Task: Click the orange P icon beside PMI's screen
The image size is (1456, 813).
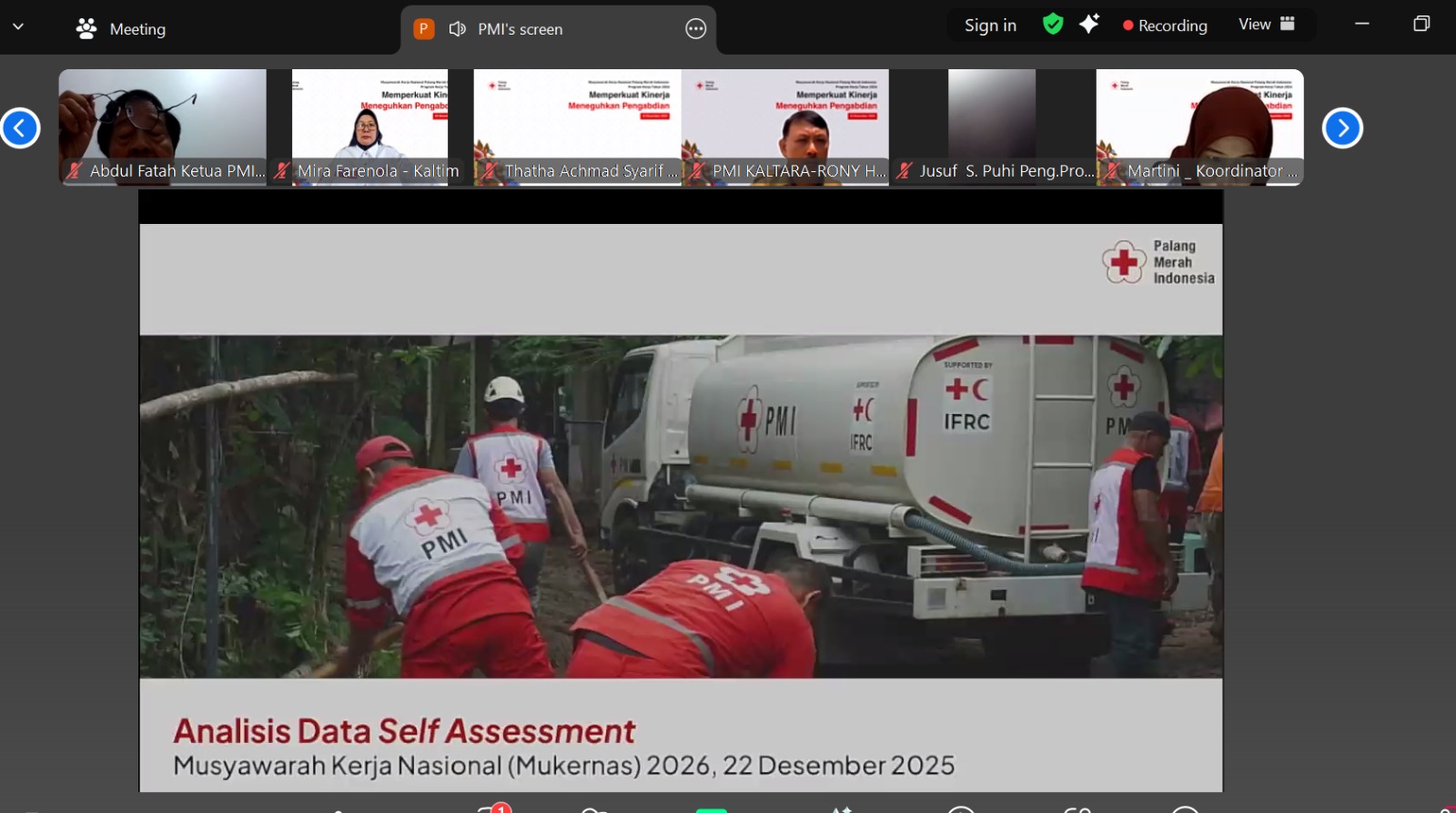Action: click(x=423, y=29)
